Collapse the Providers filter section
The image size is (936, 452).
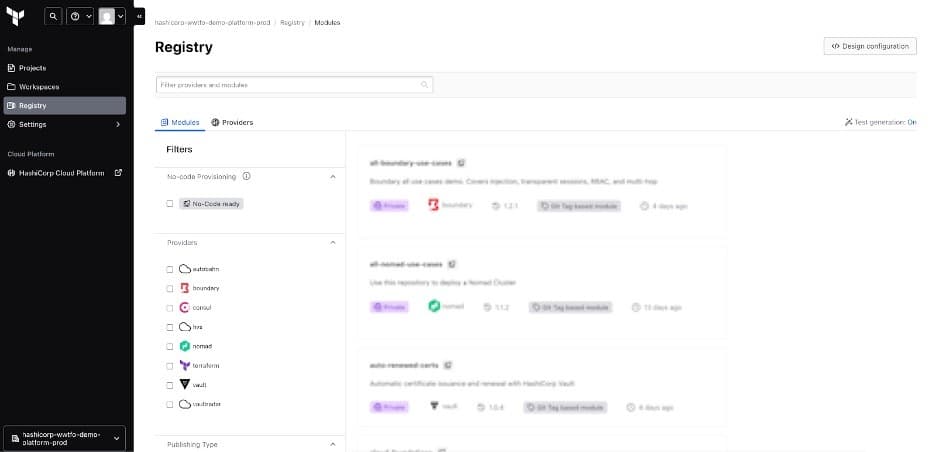(332, 242)
